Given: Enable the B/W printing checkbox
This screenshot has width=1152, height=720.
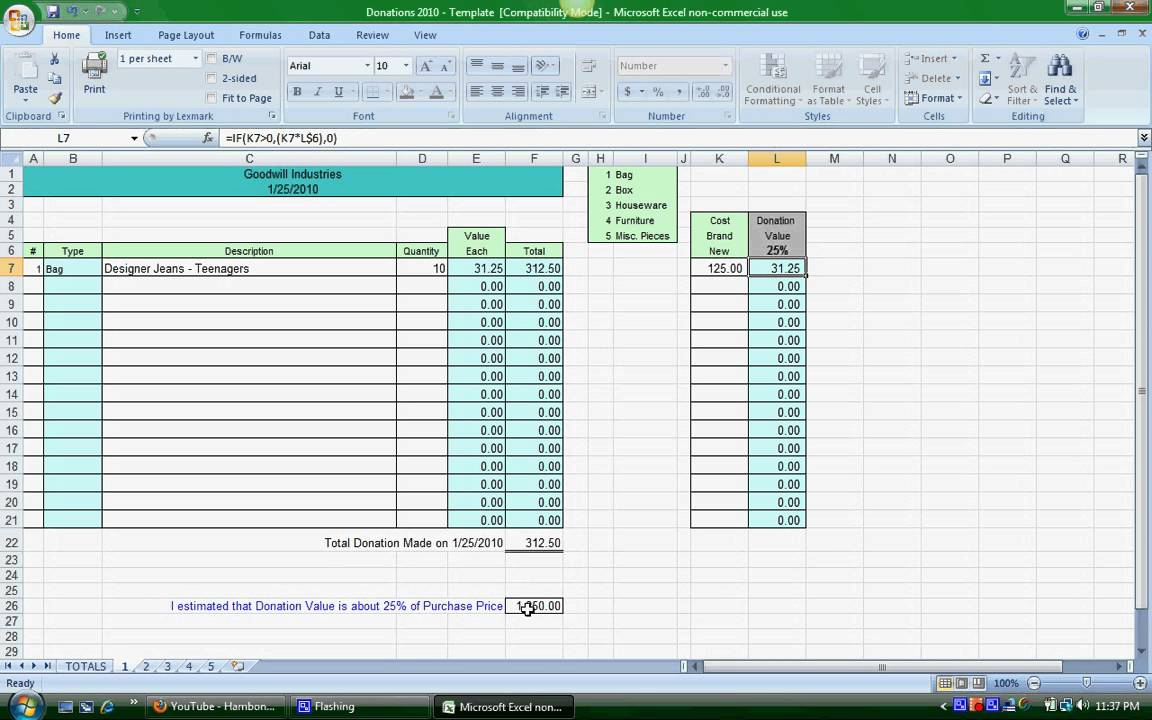Looking at the screenshot, I should 211,59.
